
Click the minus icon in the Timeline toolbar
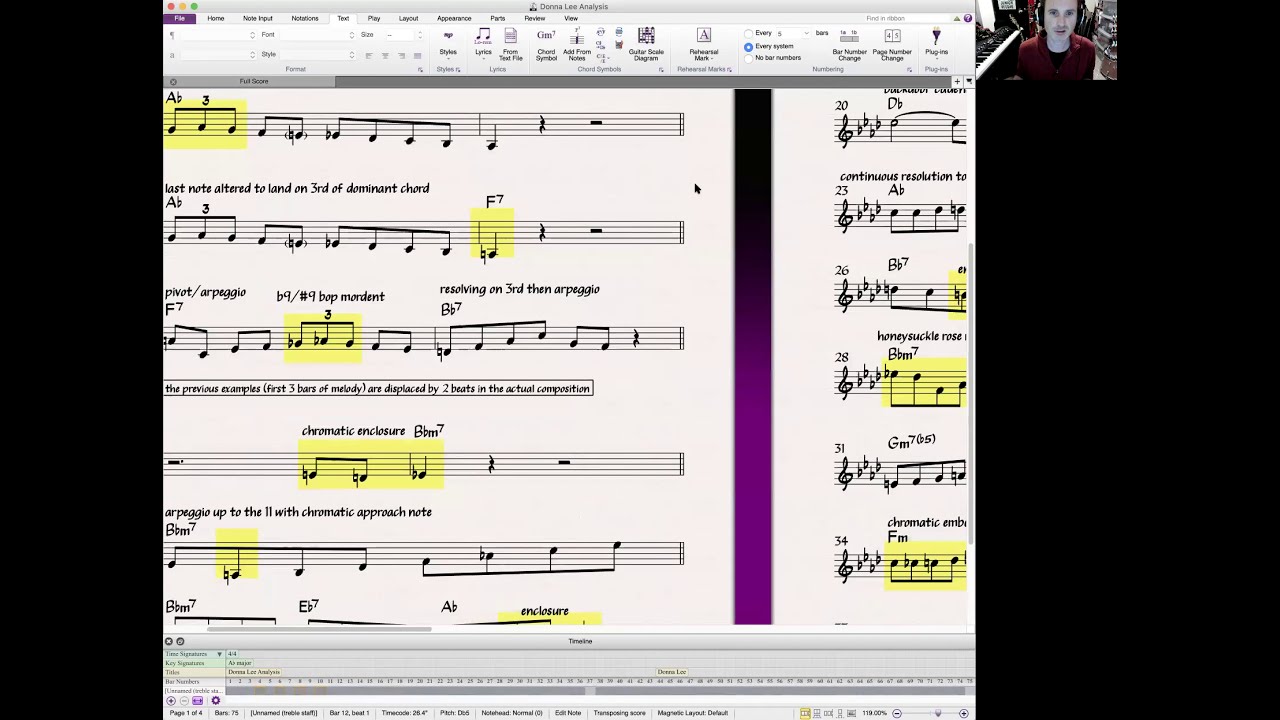click(x=184, y=701)
